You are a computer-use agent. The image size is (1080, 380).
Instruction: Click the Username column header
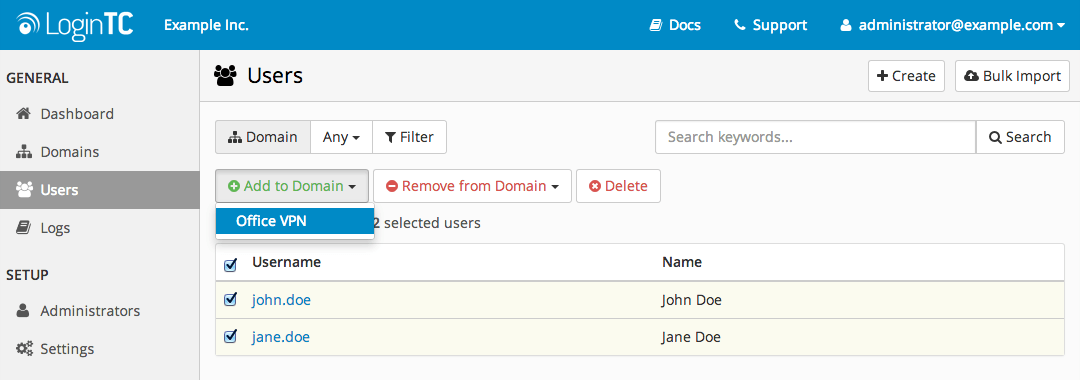coord(287,262)
